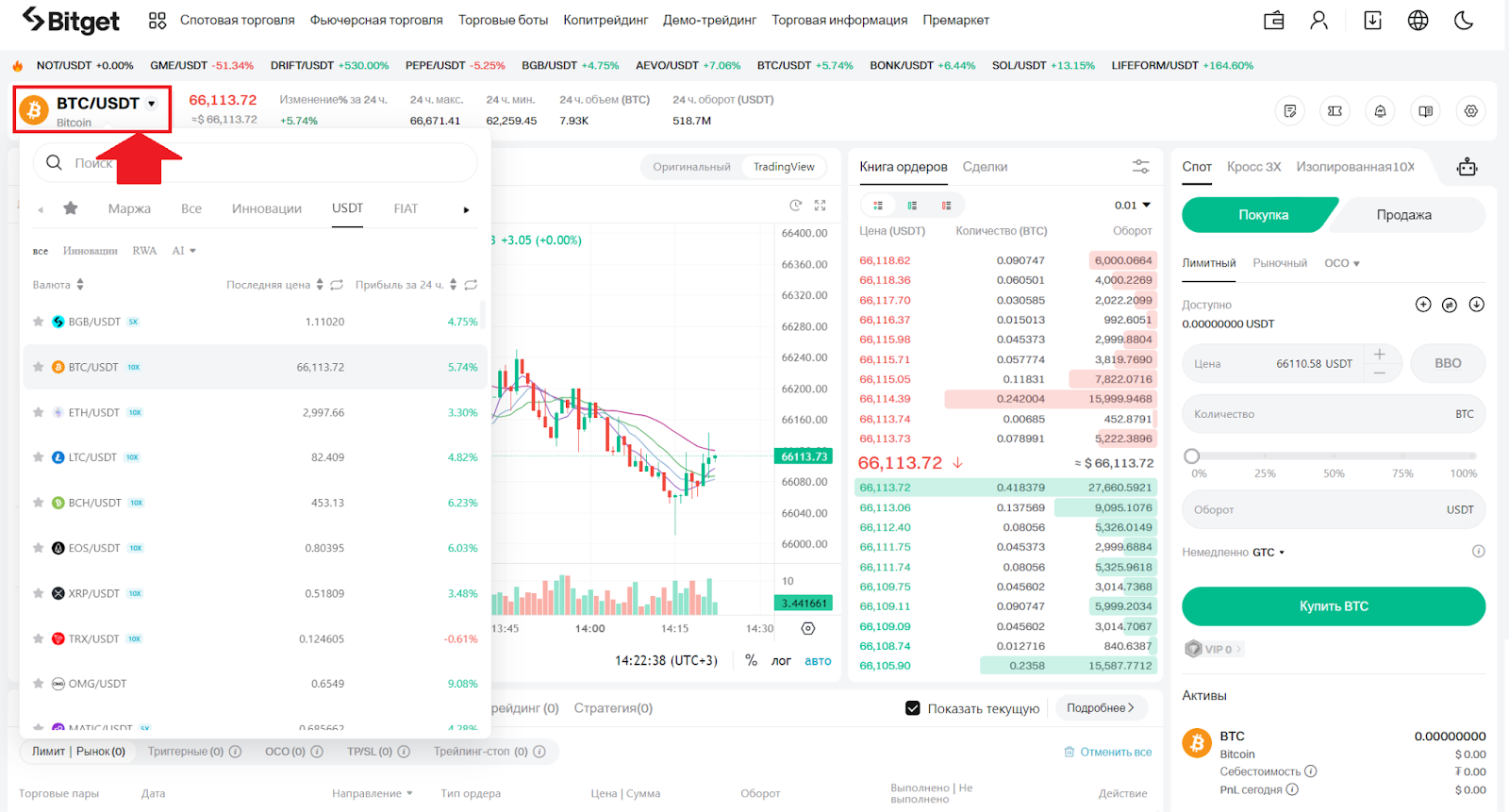The height and width of the screenshot is (812, 1509).
Task: Click the download app icon
Action: (x=1372, y=21)
